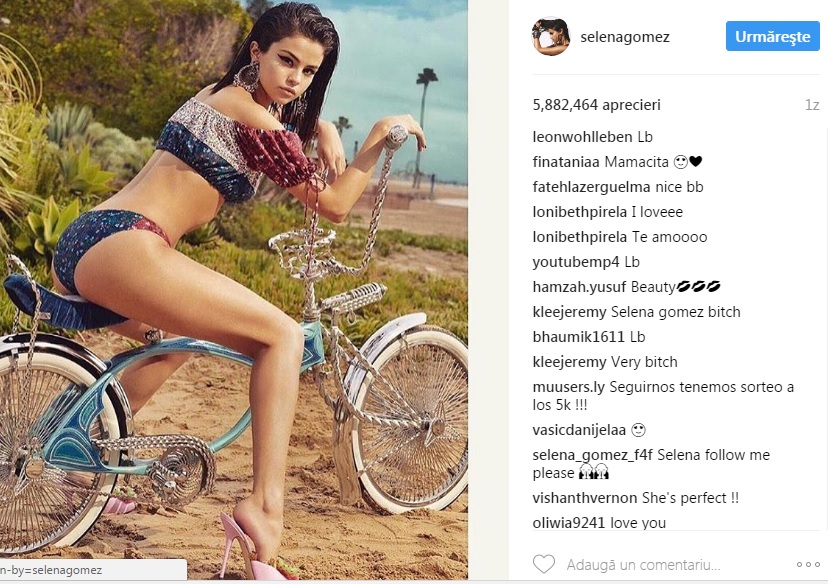The image size is (828, 584).
Task: Open oliwia9241's profile
Action: point(568,523)
